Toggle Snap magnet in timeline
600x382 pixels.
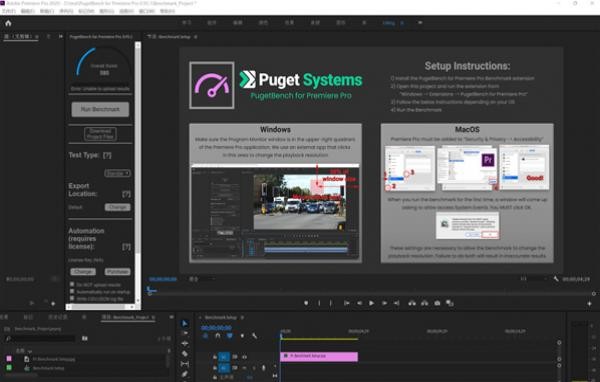pyautogui.click(x=218, y=336)
